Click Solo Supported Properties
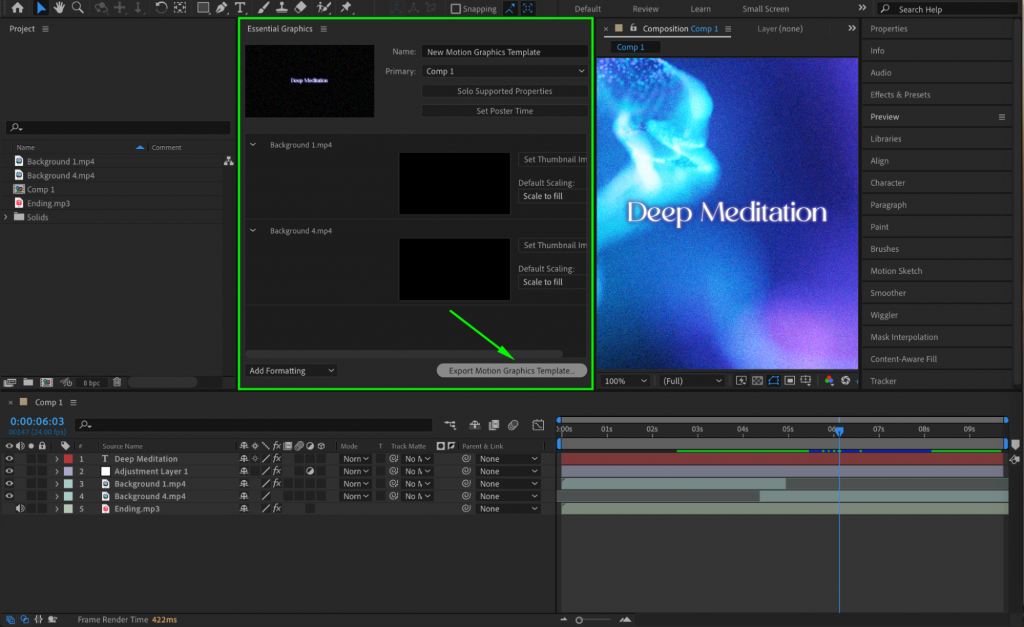Viewport: 1024px width, 627px height. click(x=504, y=91)
